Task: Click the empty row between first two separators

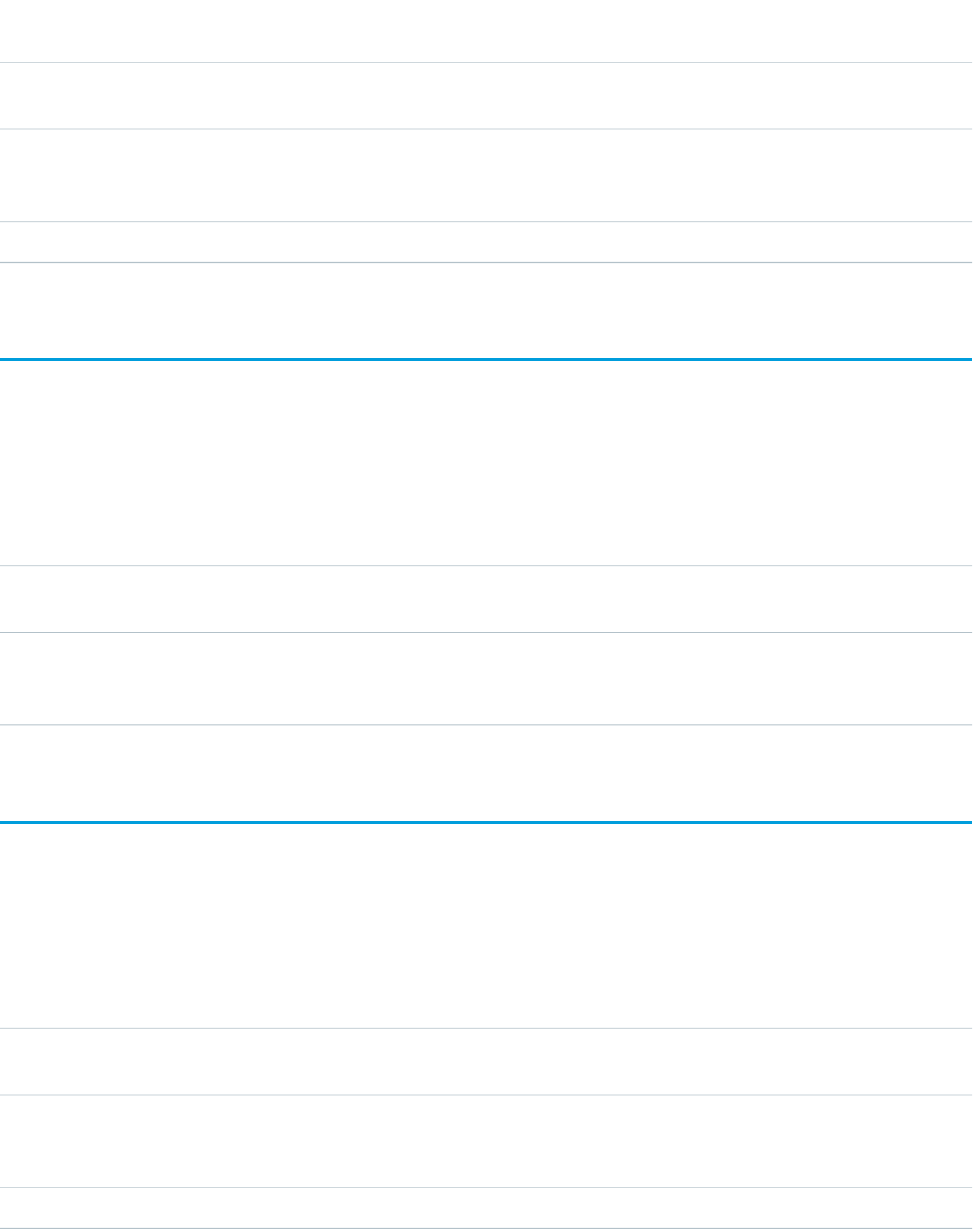Action: click(x=486, y=96)
